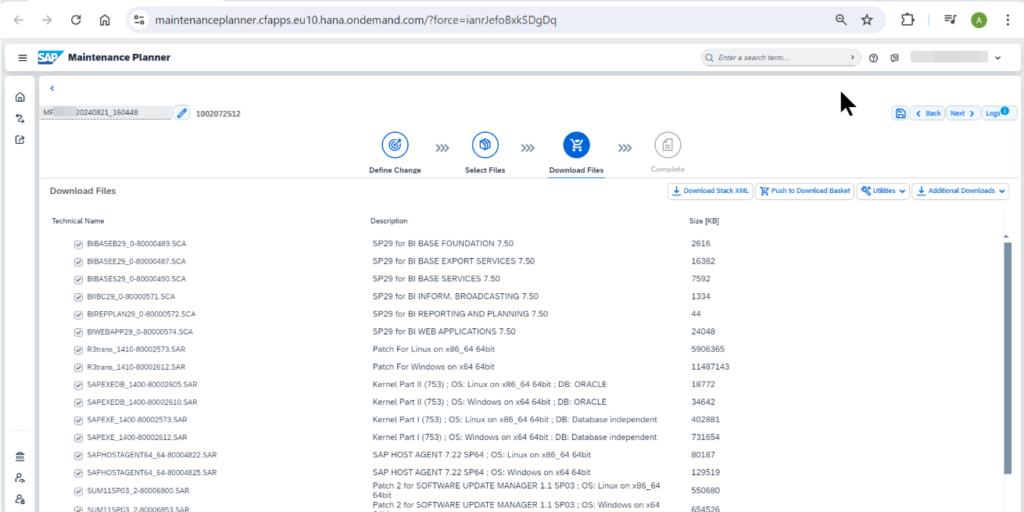This screenshot has height=512, width=1024.
Task: Click the Size [KB] column header
Action: pos(704,221)
